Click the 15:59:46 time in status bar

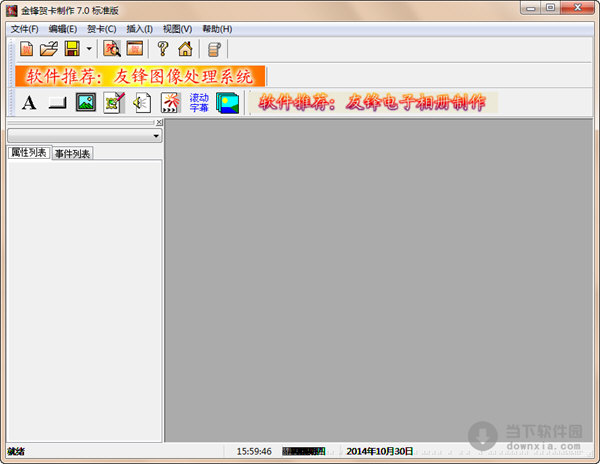pyautogui.click(x=254, y=451)
